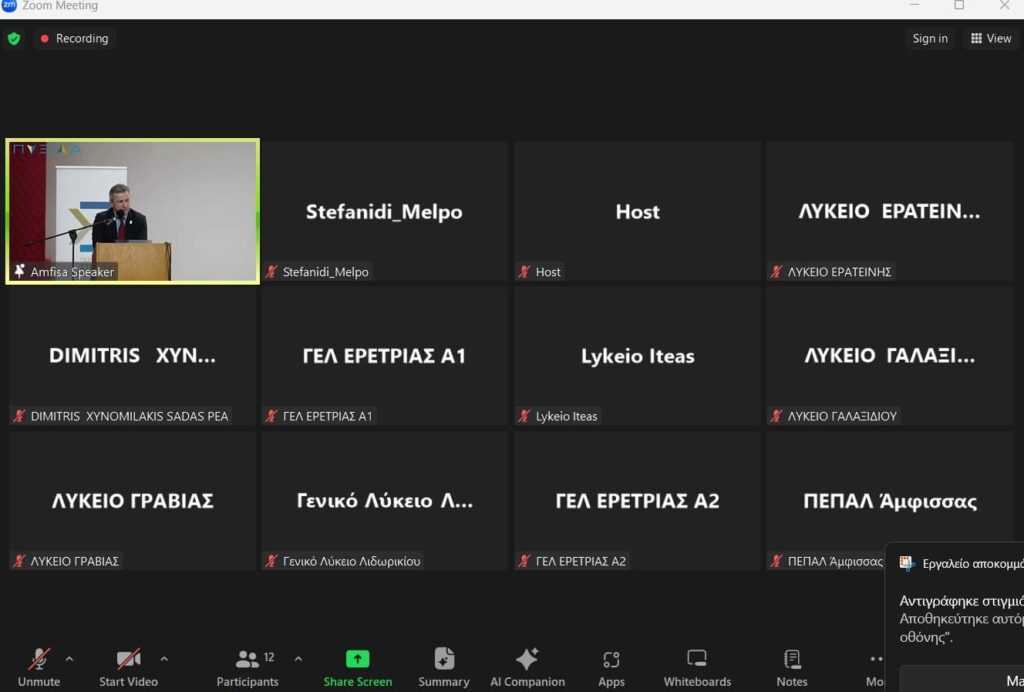Select the Amfisa Speaker video tile

pyautogui.click(x=132, y=211)
